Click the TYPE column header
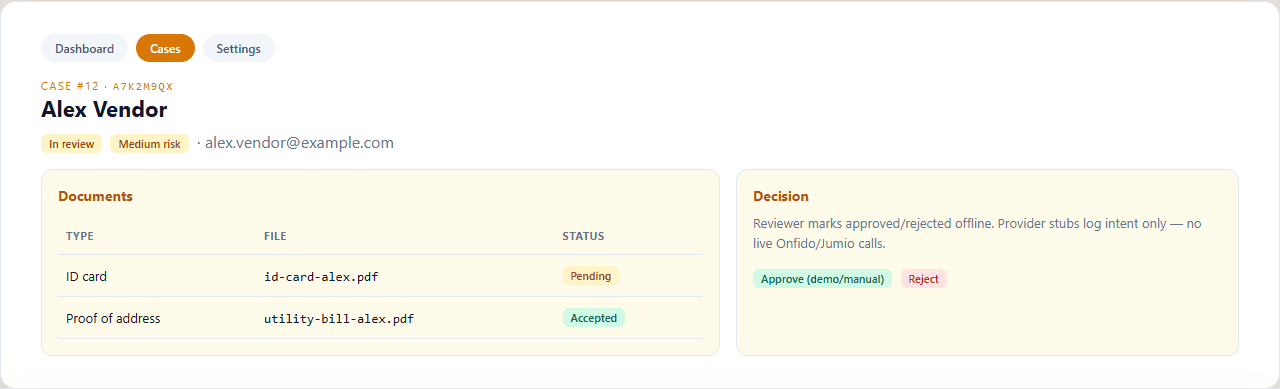 click(x=80, y=237)
